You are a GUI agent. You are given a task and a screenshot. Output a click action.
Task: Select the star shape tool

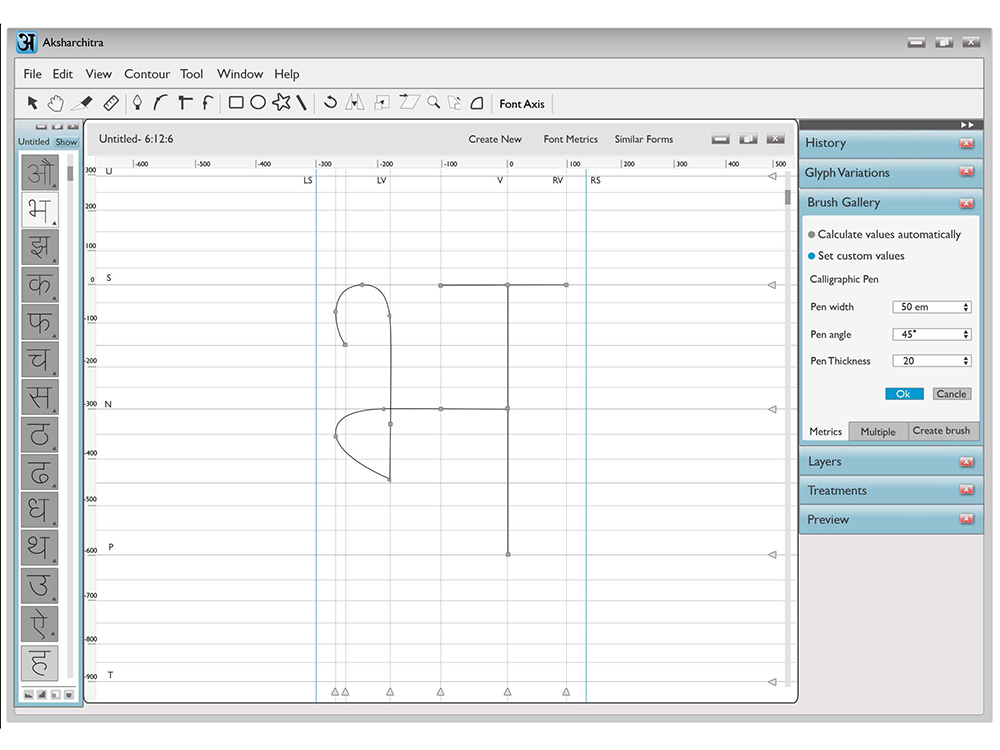click(281, 102)
